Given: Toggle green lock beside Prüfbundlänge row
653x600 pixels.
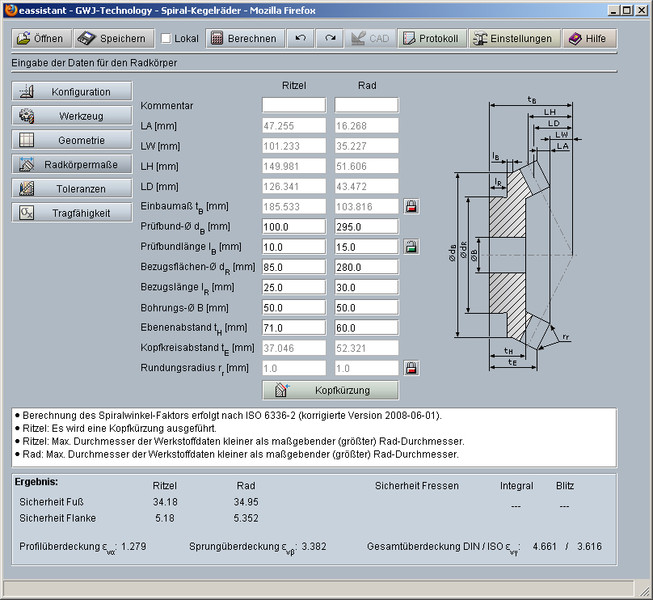Looking at the screenshot, I should (410, 246).
